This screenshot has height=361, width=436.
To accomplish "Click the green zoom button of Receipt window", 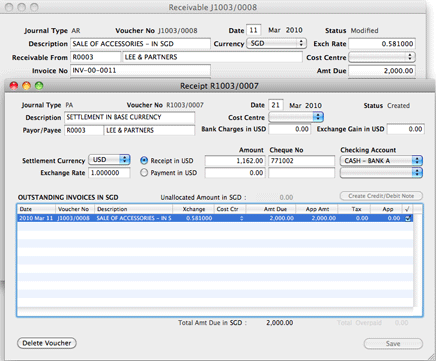I will [39, 86].
